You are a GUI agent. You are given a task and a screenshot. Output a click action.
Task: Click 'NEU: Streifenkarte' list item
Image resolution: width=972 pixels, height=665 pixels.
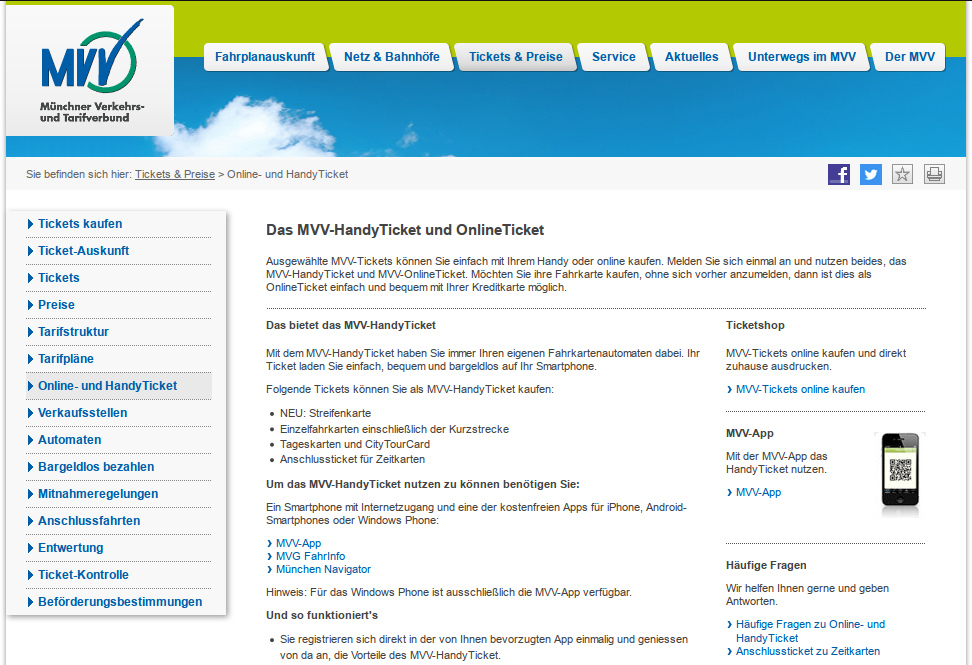tap(325, 413)
